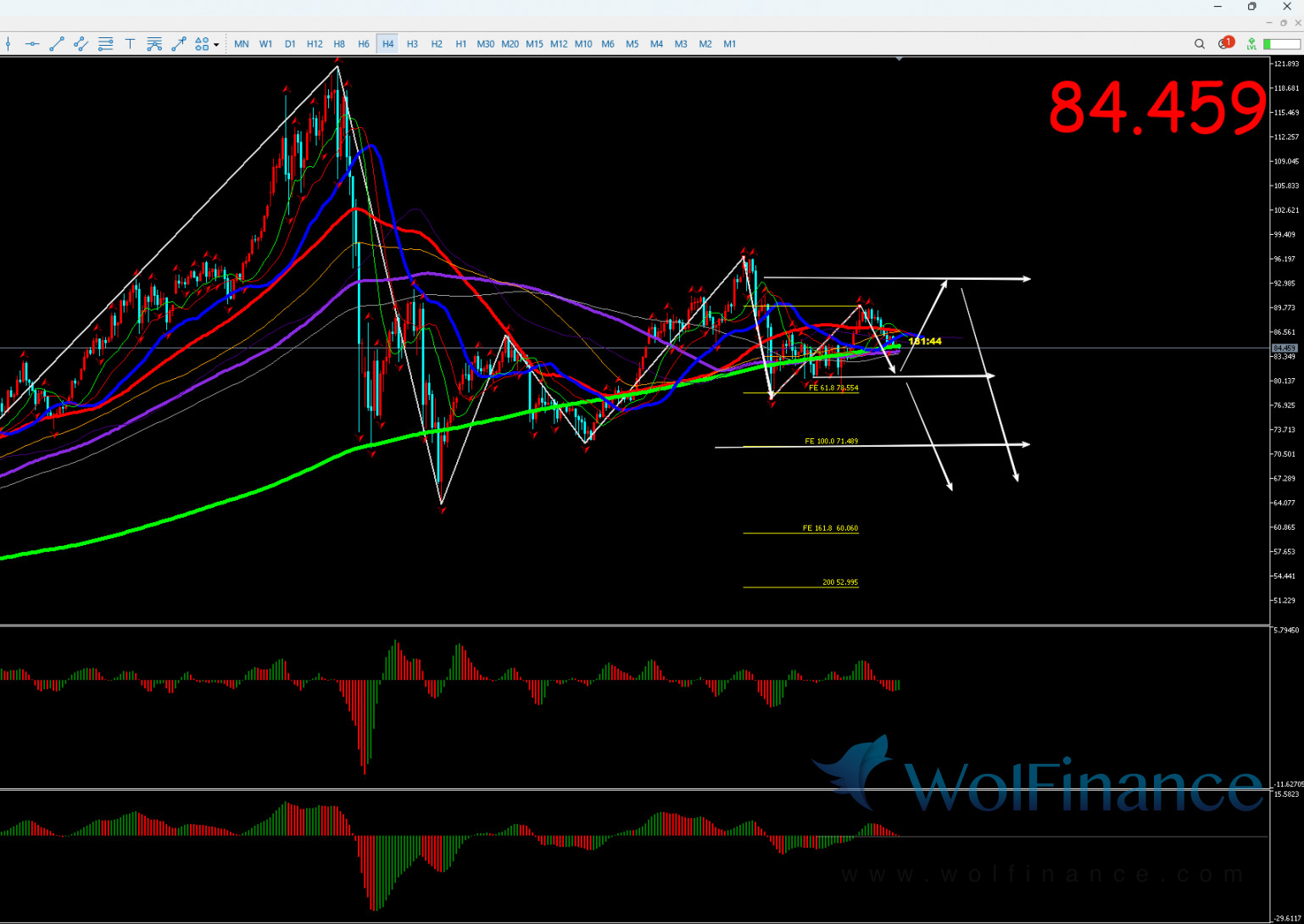Activate the text label tool
Image resolution: width=1304 pixels, height=924 pixels.
click(130, 44)
